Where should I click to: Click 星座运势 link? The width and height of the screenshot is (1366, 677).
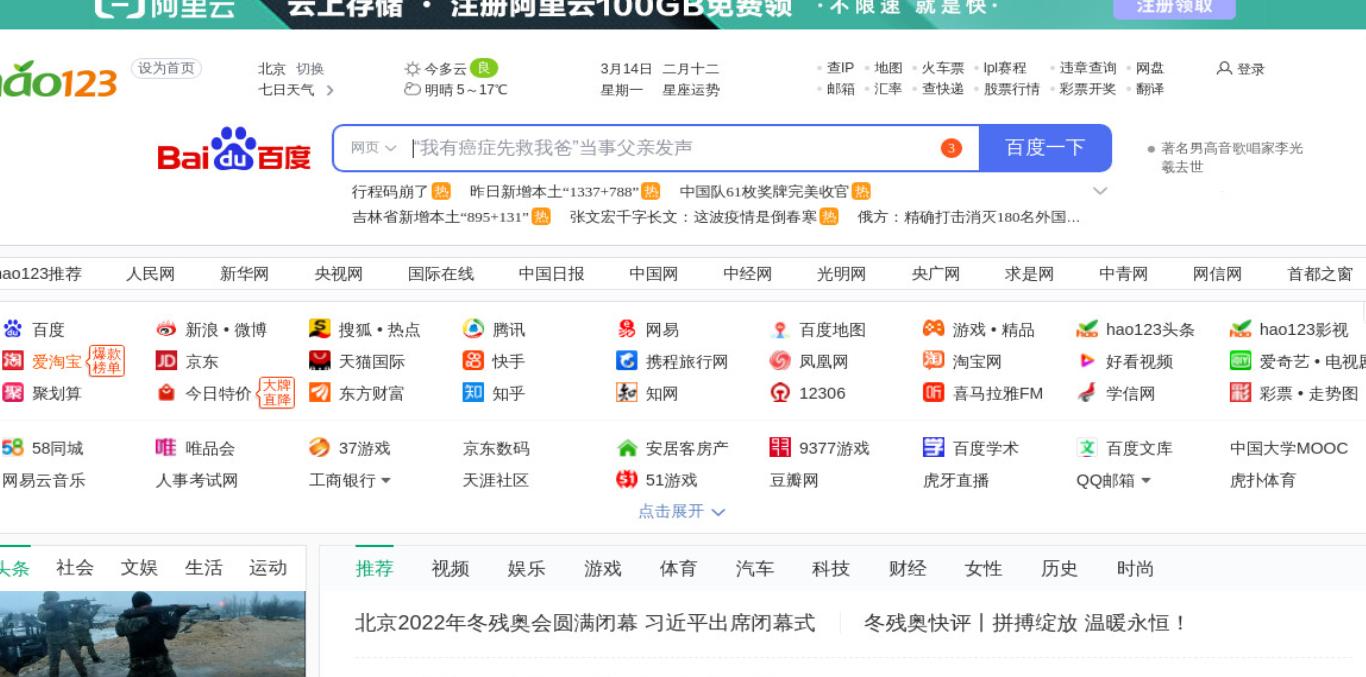click(691, 89)
